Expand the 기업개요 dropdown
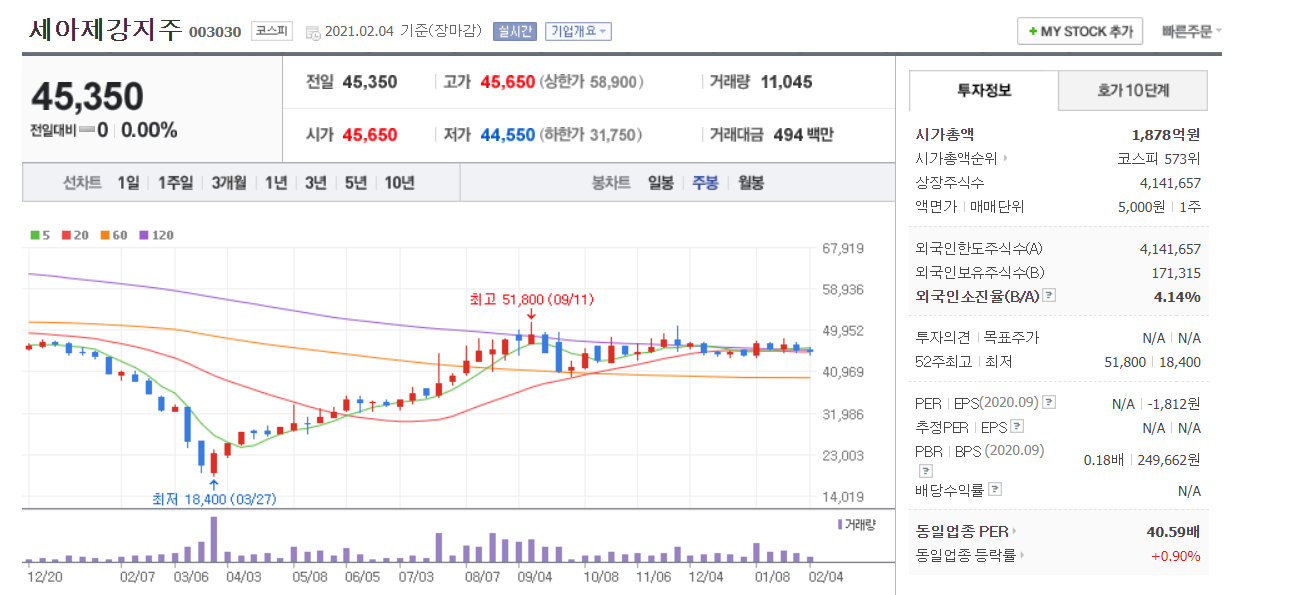The height and width of the screenshot is (595, 1292). (x=578, y=31)
